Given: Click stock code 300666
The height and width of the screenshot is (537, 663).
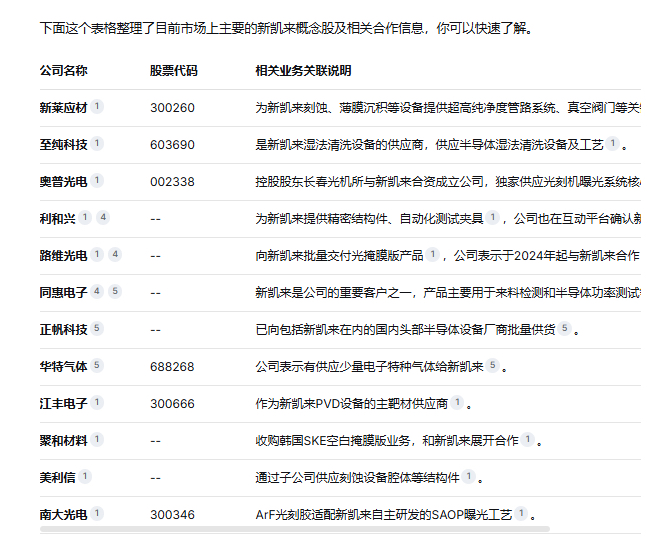Looking at the screenshot, I should click(x=173, y=404).
